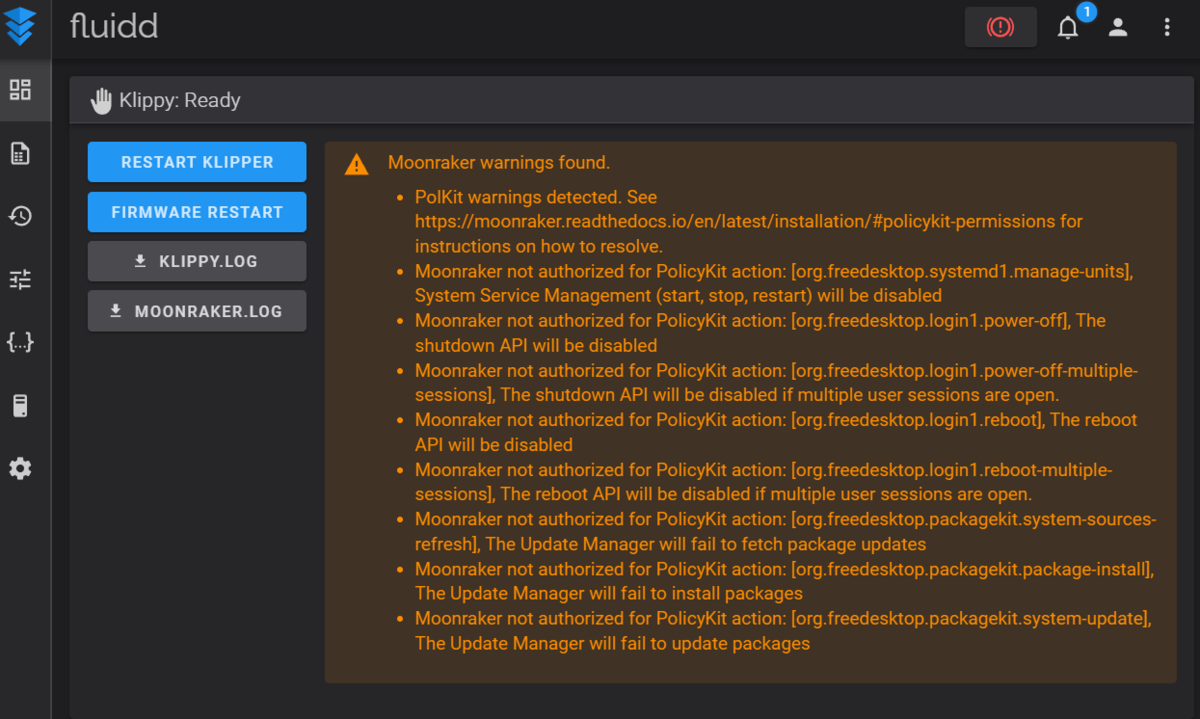
Task: Open the three-dot overflow menu
Action: click(1167, 28)
